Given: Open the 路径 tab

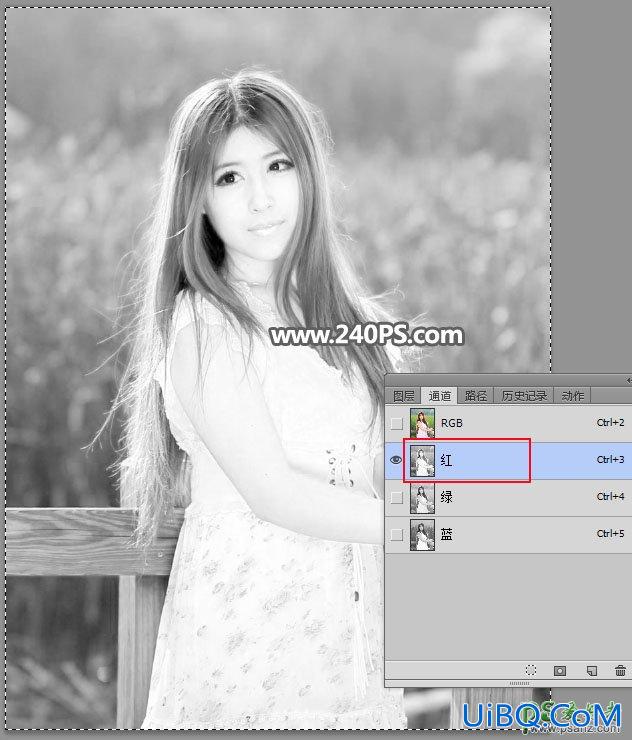Looking at the screenshot, I should click(475, 395).
